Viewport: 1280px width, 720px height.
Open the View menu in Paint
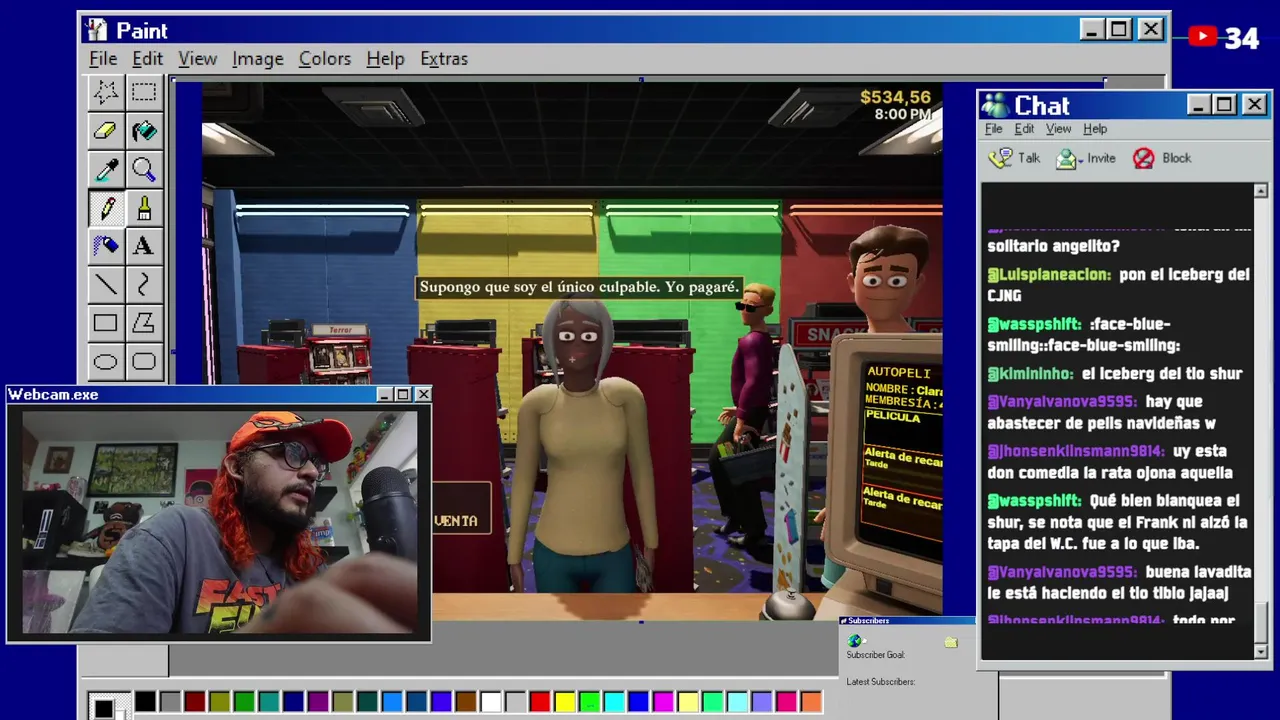click(x=198, y=59)
